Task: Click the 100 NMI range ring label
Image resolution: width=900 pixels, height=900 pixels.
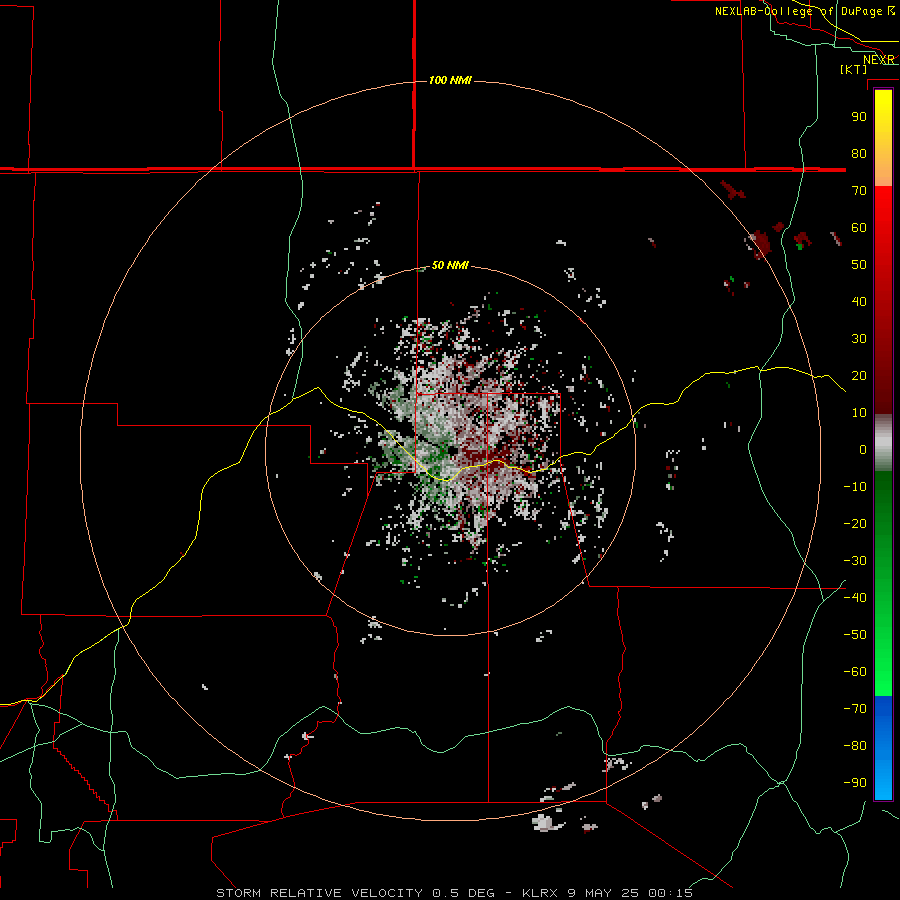Action: [x=450, y=80]
